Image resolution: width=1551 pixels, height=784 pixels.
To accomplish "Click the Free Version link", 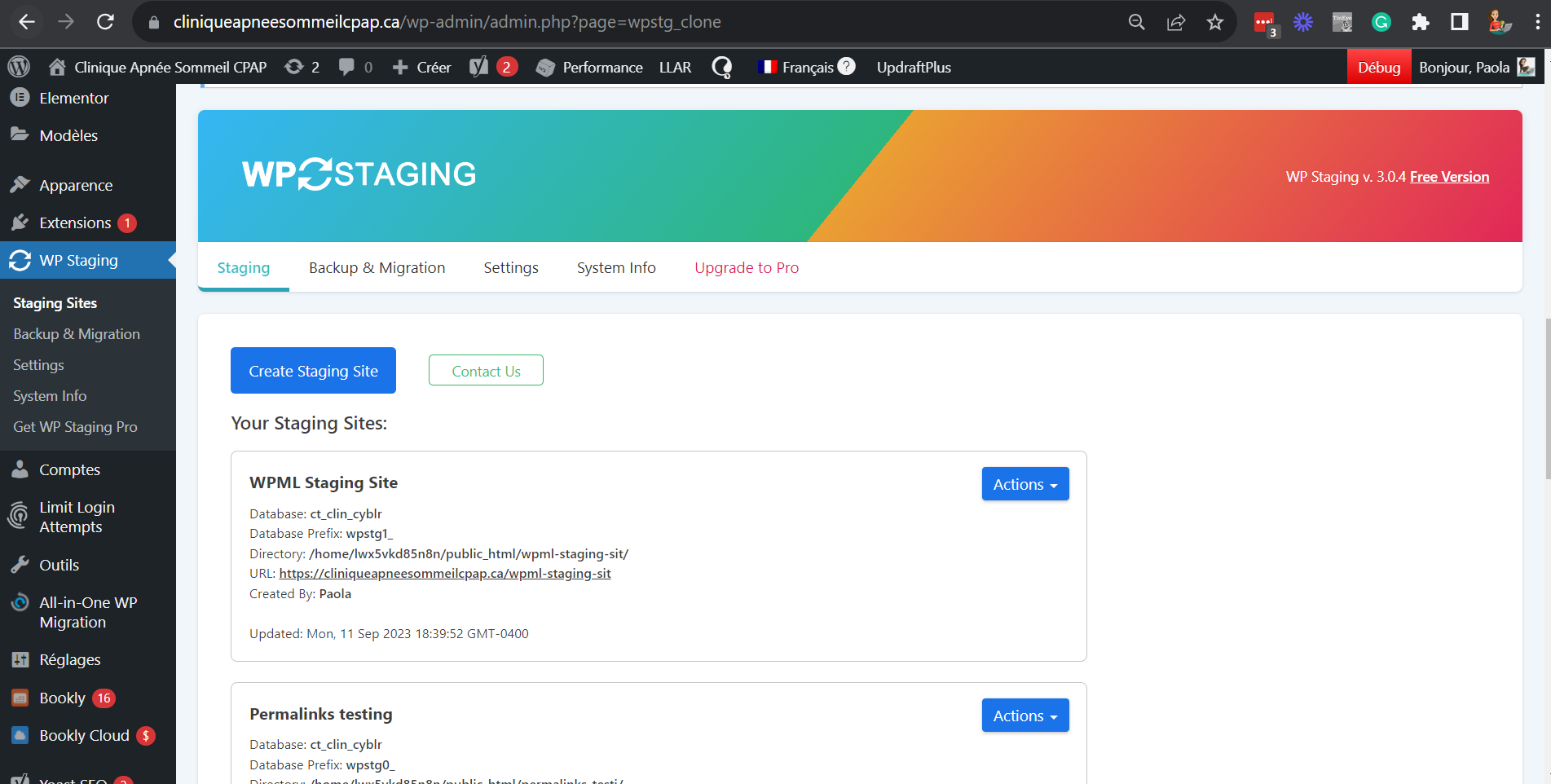I will [1449, 177].
